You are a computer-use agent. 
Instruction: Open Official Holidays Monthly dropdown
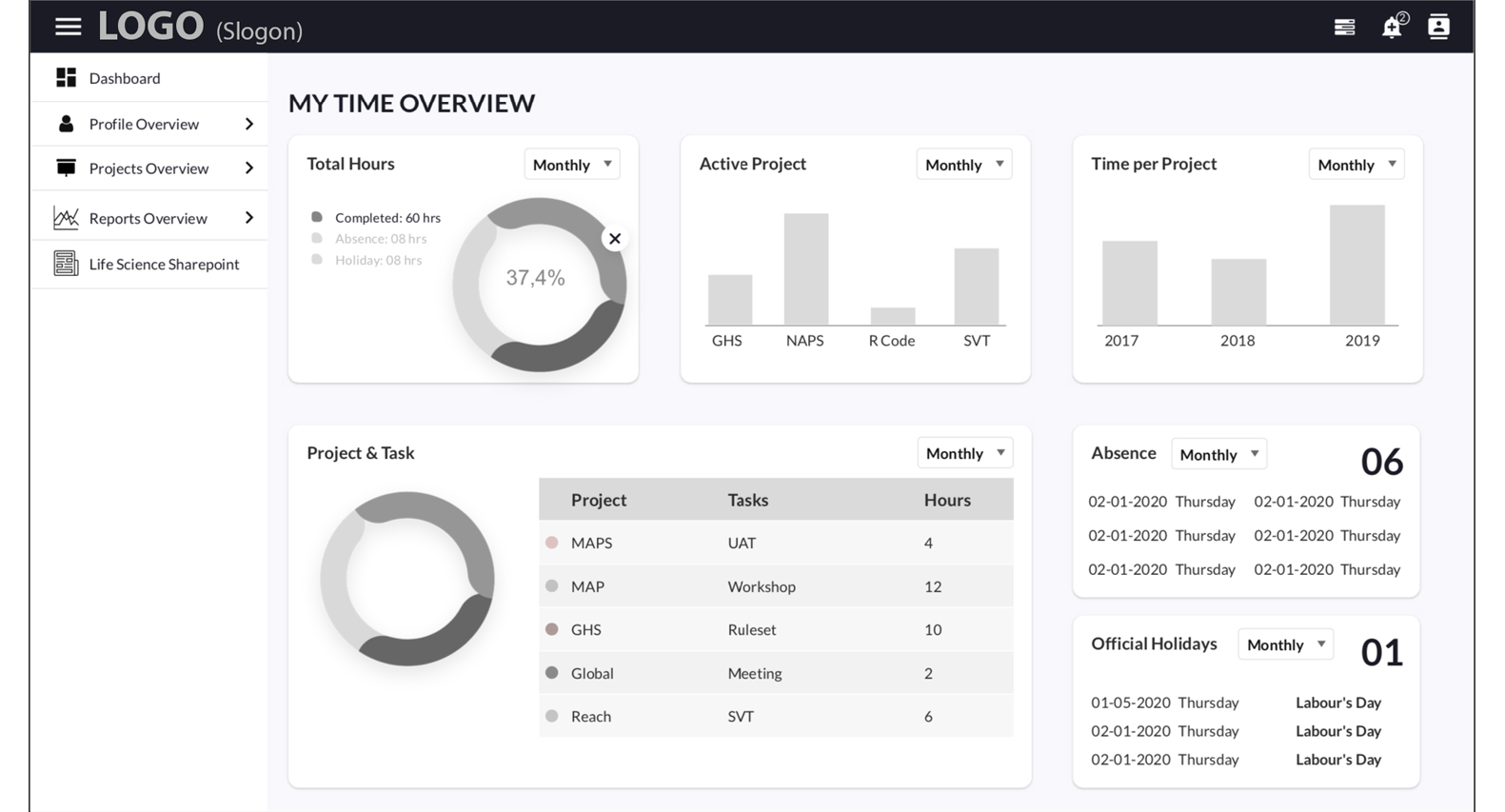coord(1285,644)
